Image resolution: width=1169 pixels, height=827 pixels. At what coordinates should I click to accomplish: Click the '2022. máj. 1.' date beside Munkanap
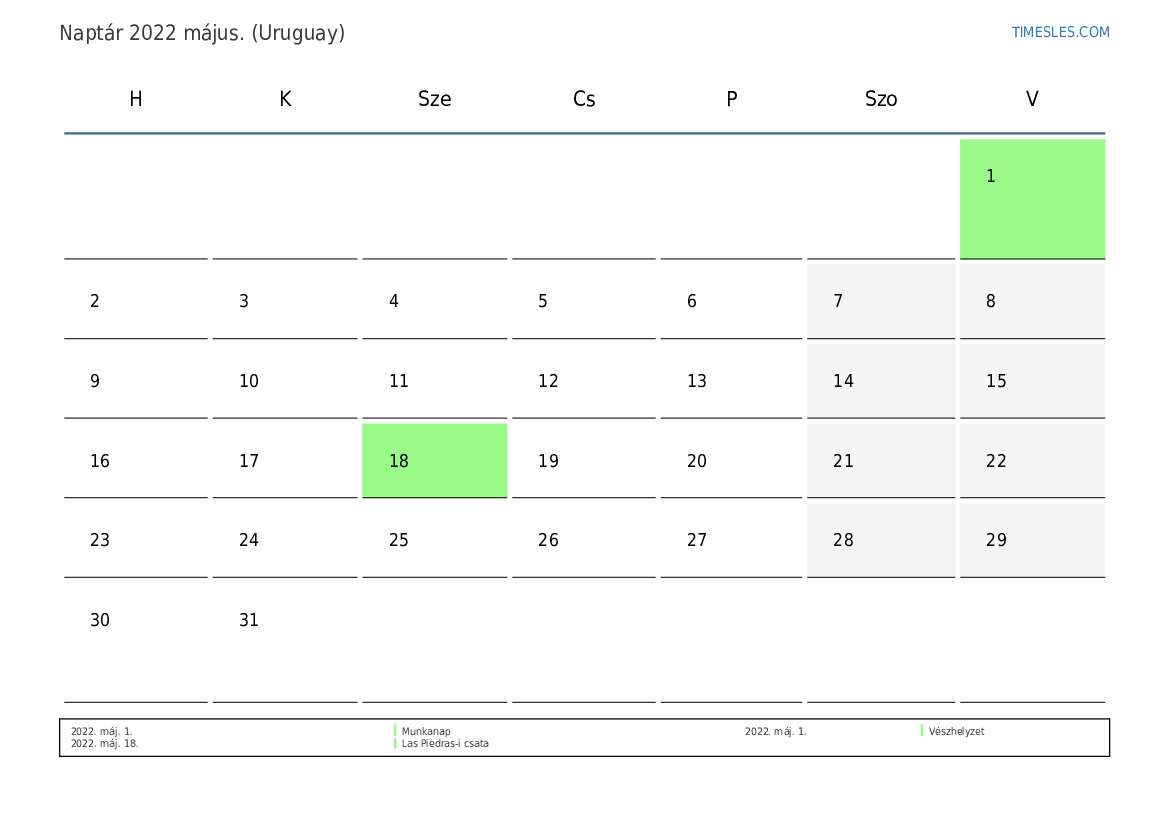[x=101, y=732]
